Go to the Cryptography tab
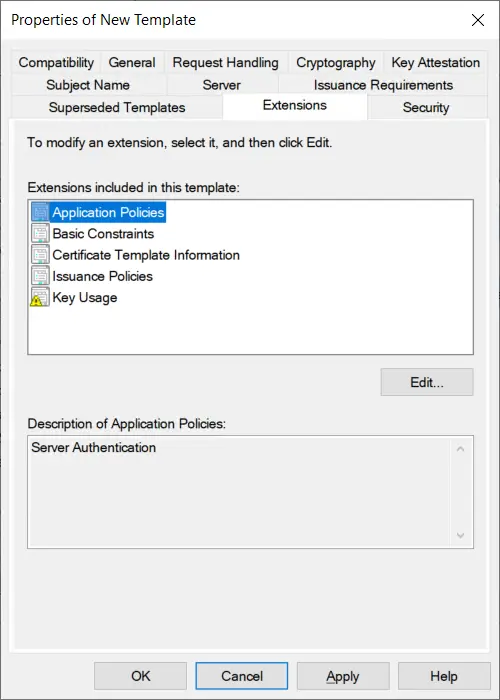 (x=336, y=62)
